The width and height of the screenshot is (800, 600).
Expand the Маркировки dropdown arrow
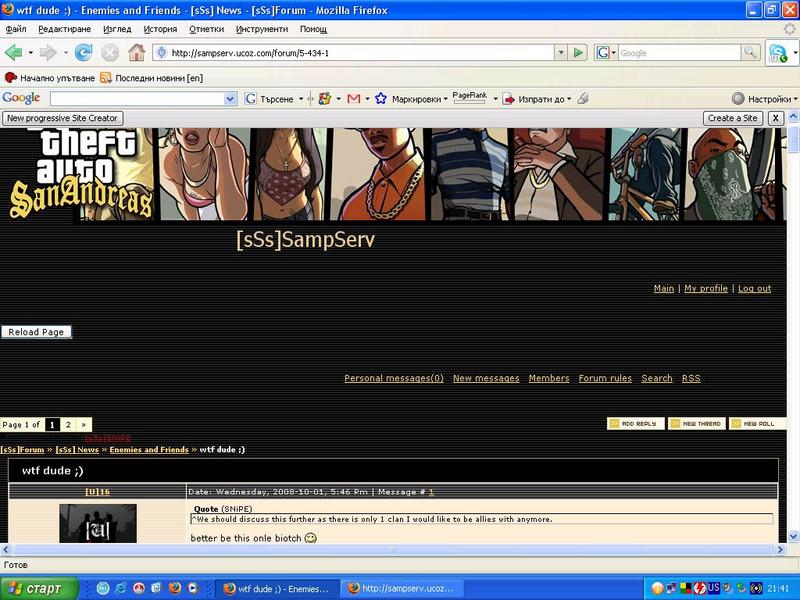coord(445,98)
